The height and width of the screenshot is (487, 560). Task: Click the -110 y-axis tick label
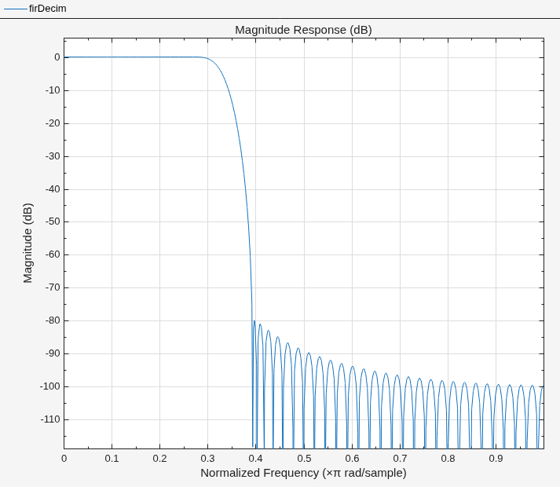pyautogui.click(x=50, y=419)
